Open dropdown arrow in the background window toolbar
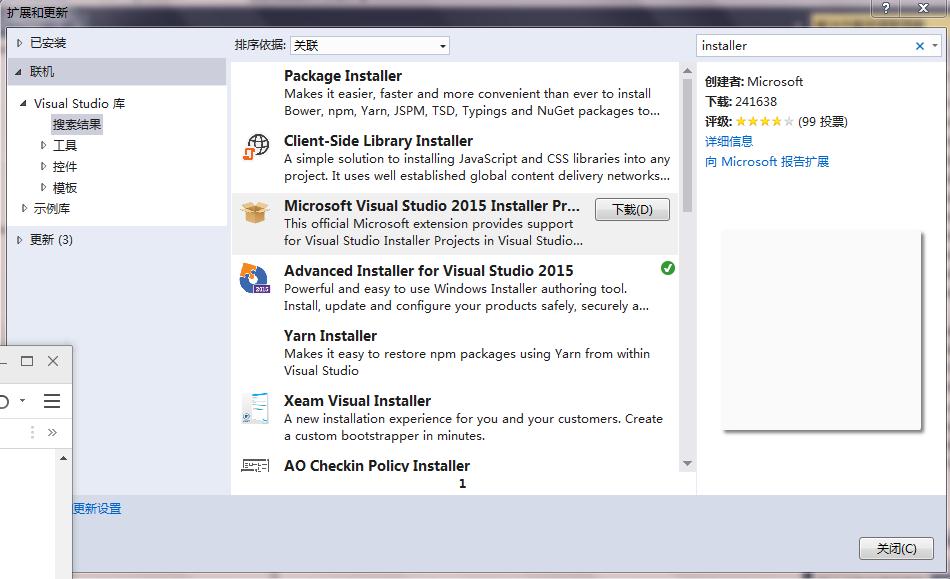The image size is (950, 579). pos(22,400)
